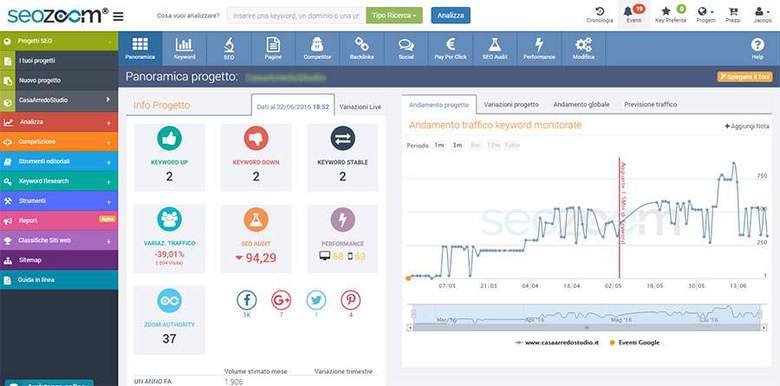
Task: Open I tuoi progetti in sidebar
Action: click(x=59, y=61)
